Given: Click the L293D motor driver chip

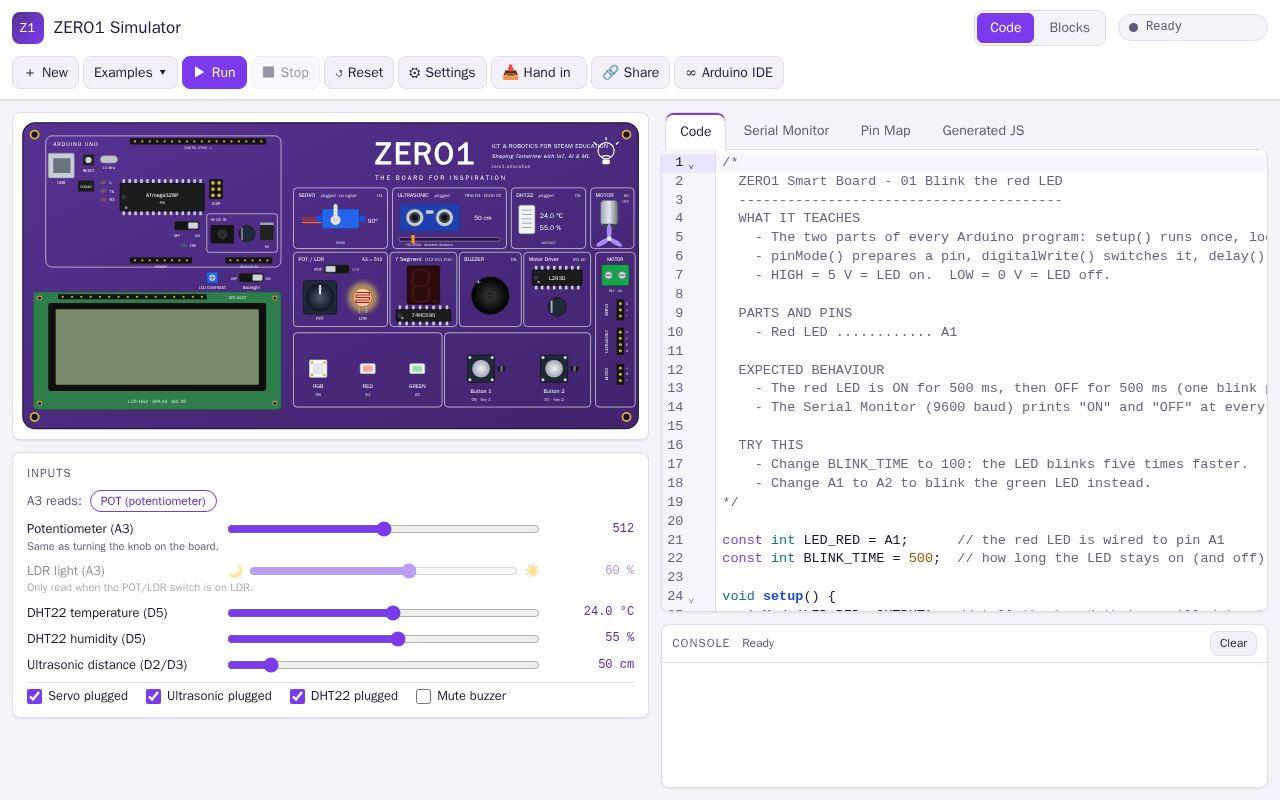Looking at the screenshot, I should pyautogui.click(x=557, y=278).
